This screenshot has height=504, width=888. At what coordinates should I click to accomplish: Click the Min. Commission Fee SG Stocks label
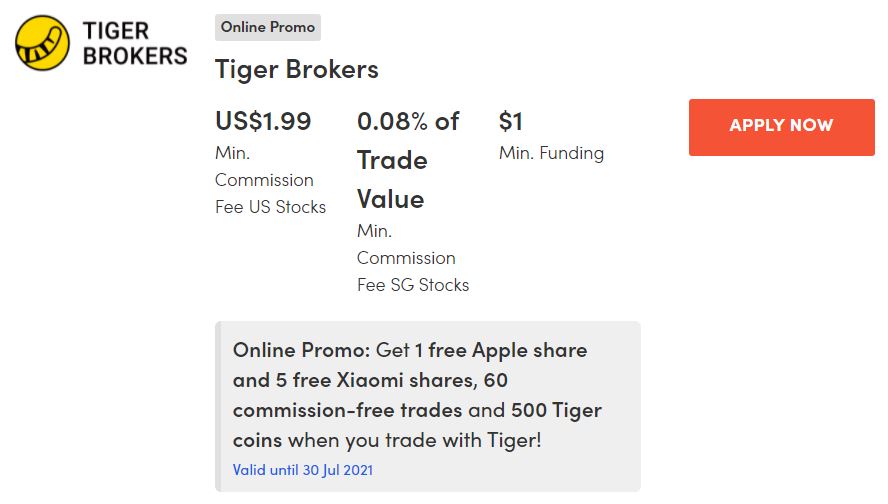click(x=412, y=258)
